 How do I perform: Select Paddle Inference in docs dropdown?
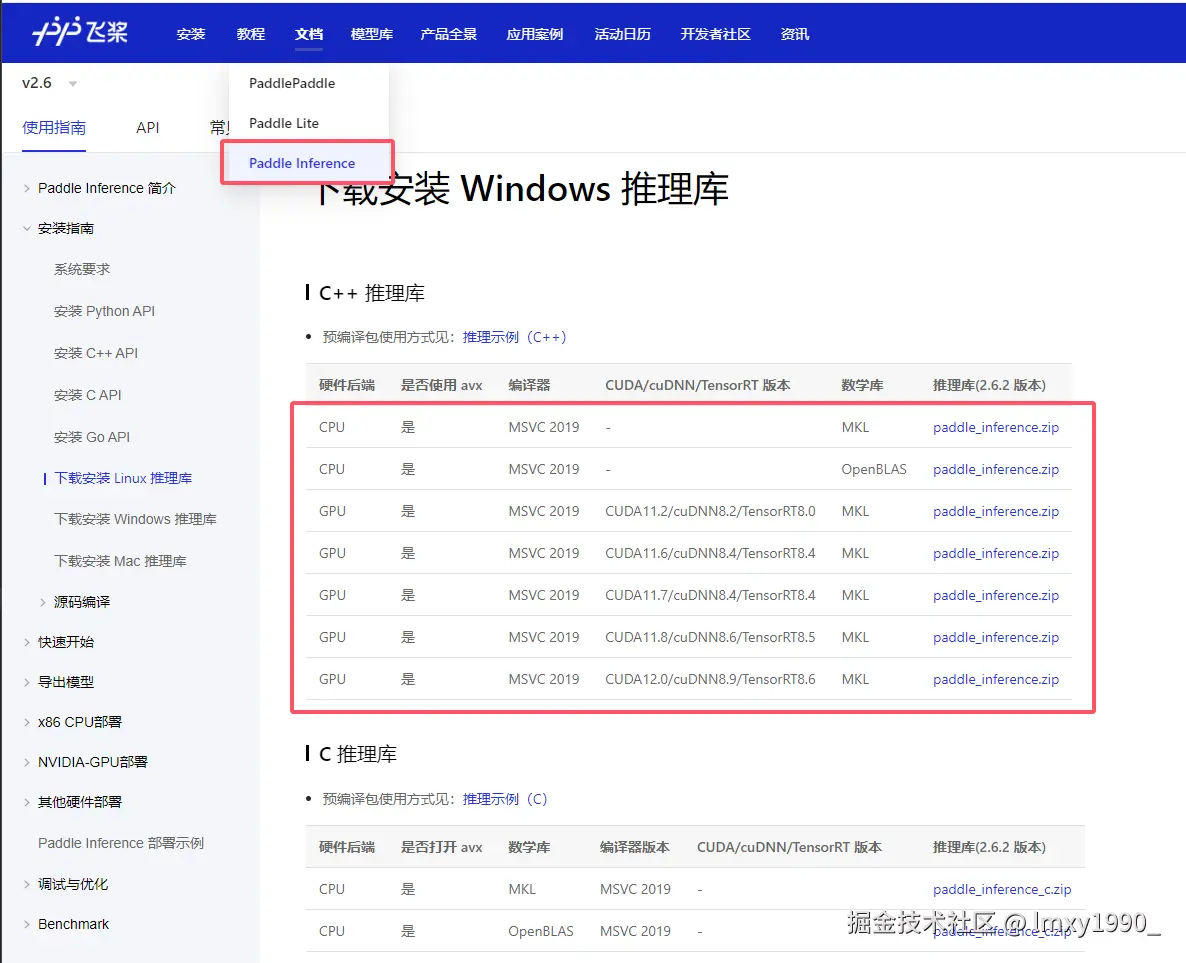[302, 163]
